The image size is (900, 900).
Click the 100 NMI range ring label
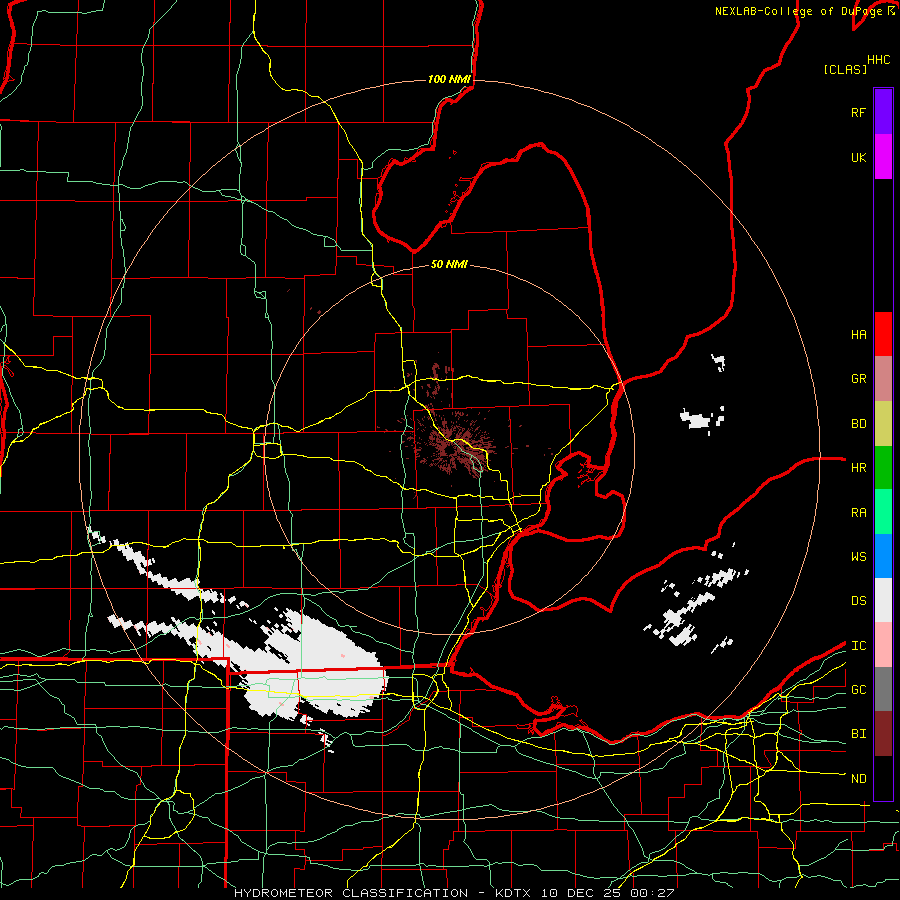point(449,79)
